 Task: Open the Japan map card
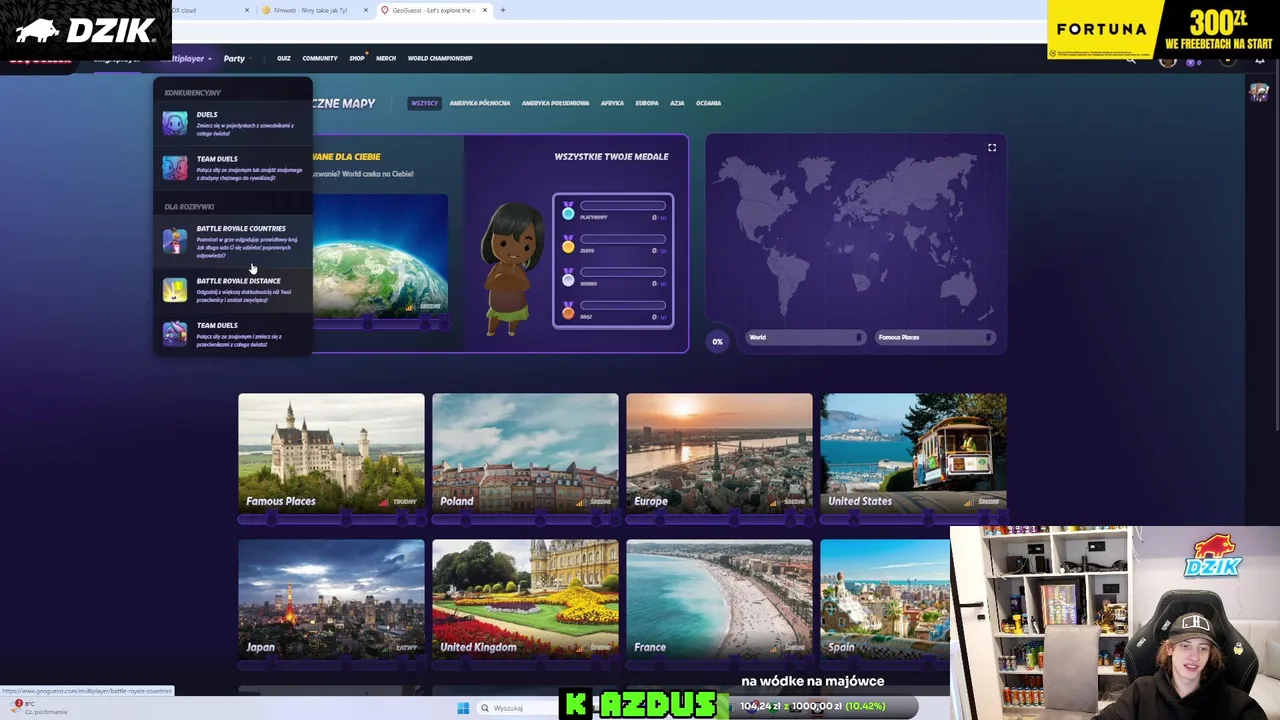coord(331,599)
